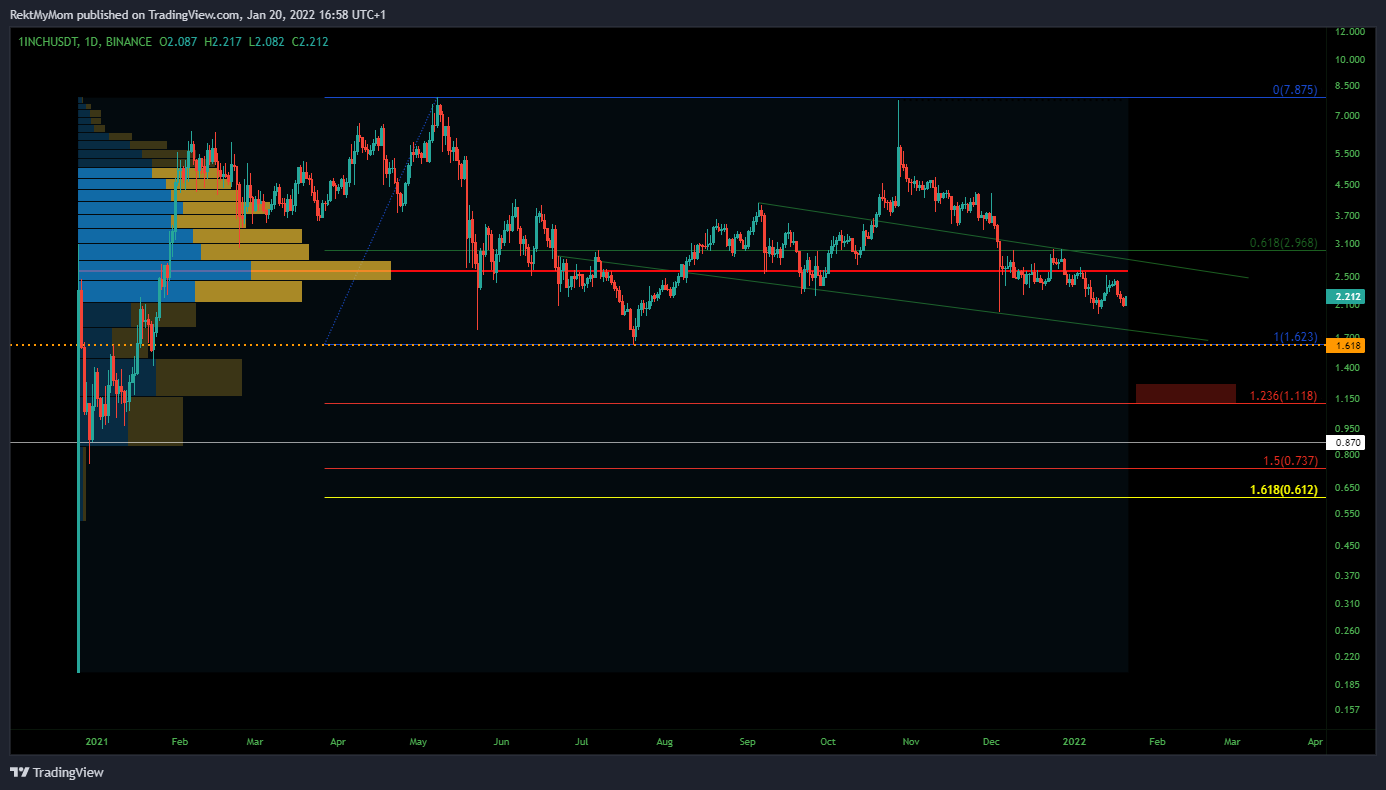The image size is (1386, 790).
Task: Click 4.500 on the price axis
Action: coord(1349,185)
